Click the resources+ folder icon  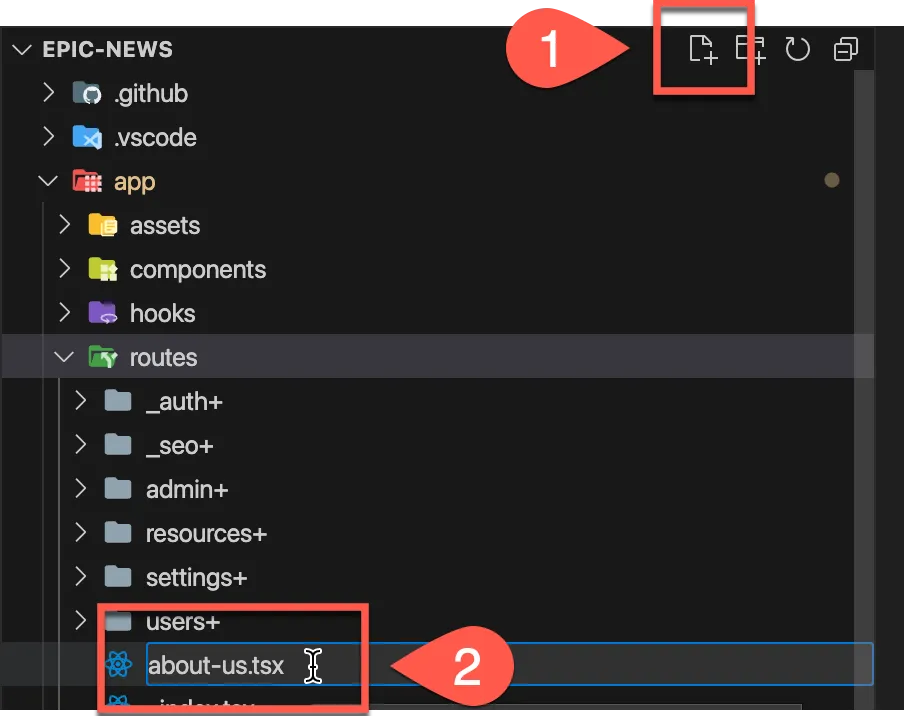[118, 533]
